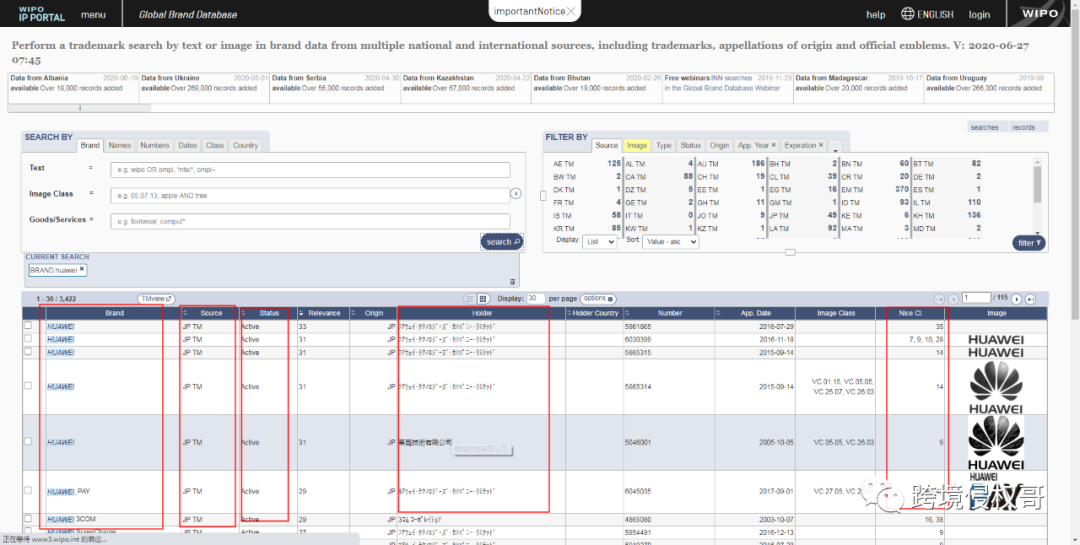Open the TMview link button
The width and height of the screenshot is (1080, 545).
tap(156, 298)
